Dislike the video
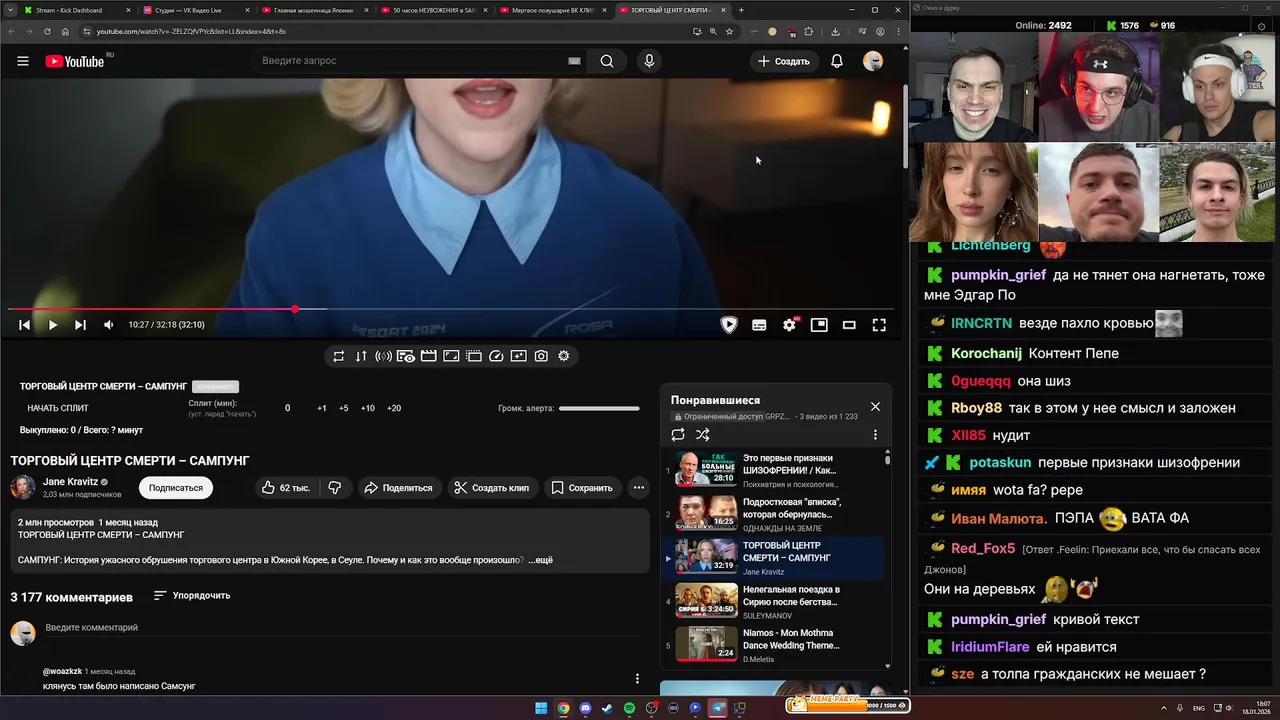Viewport: 1280px width, 720px height. click(x=335, y=488)
